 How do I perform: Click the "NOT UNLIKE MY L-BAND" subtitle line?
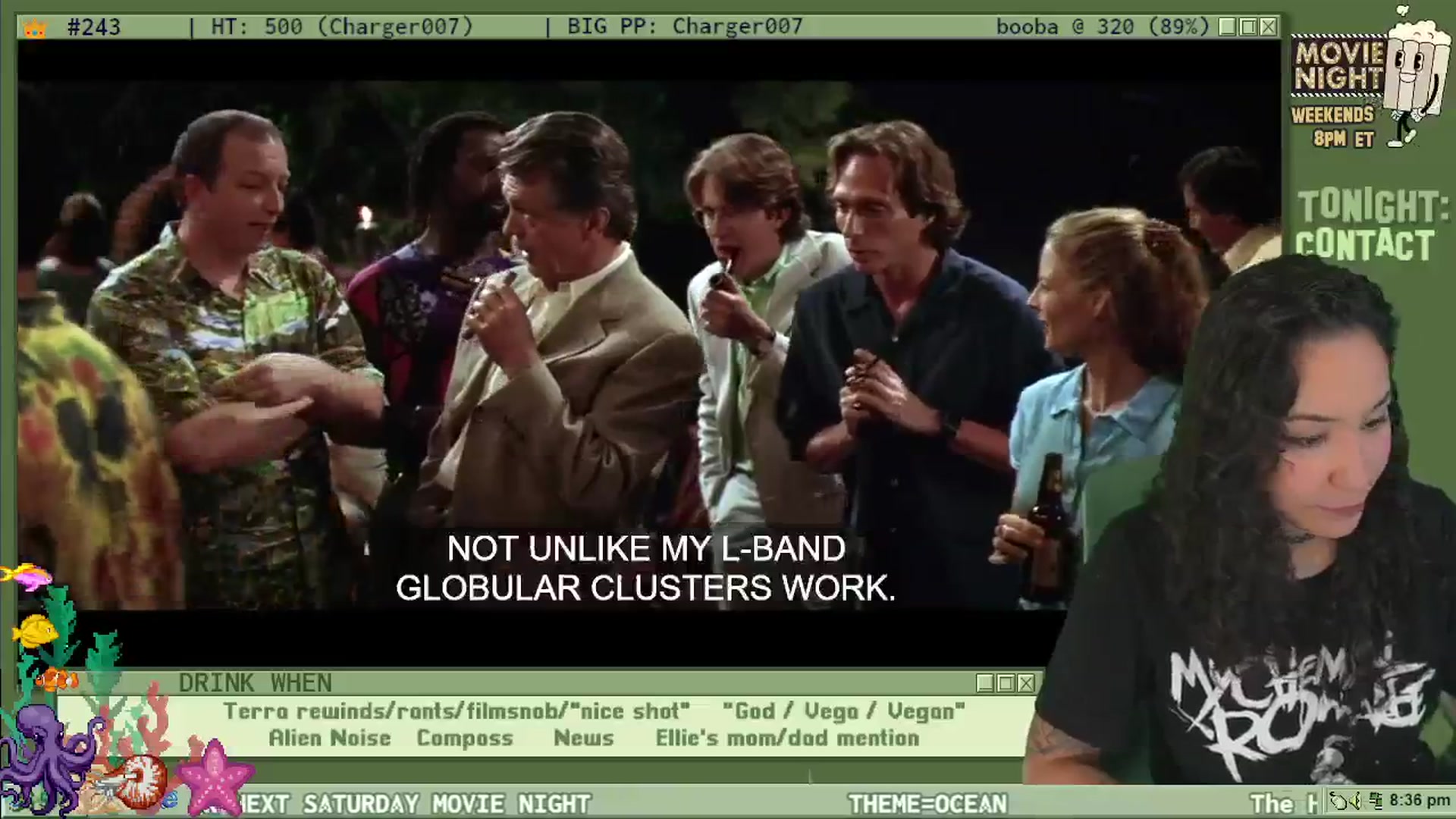(x=646, y=548)
